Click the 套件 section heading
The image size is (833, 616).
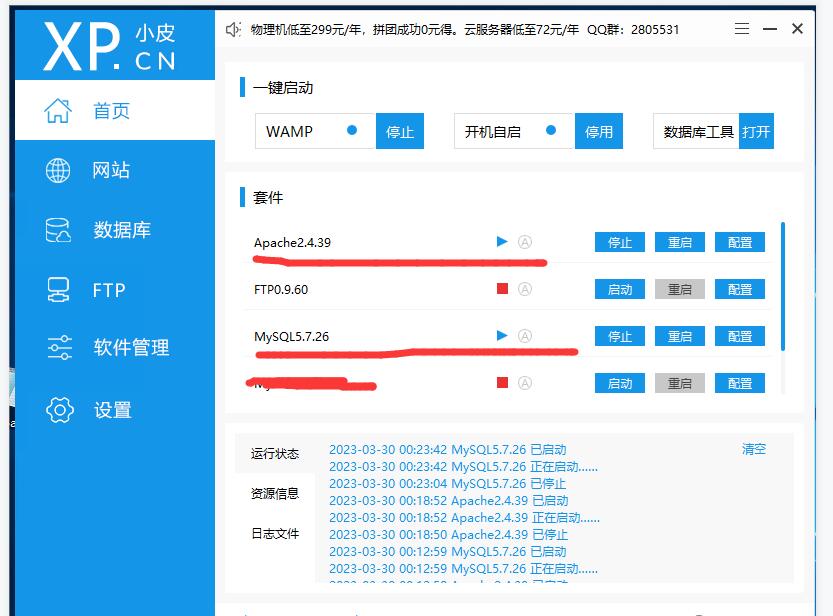coord(268,198)
